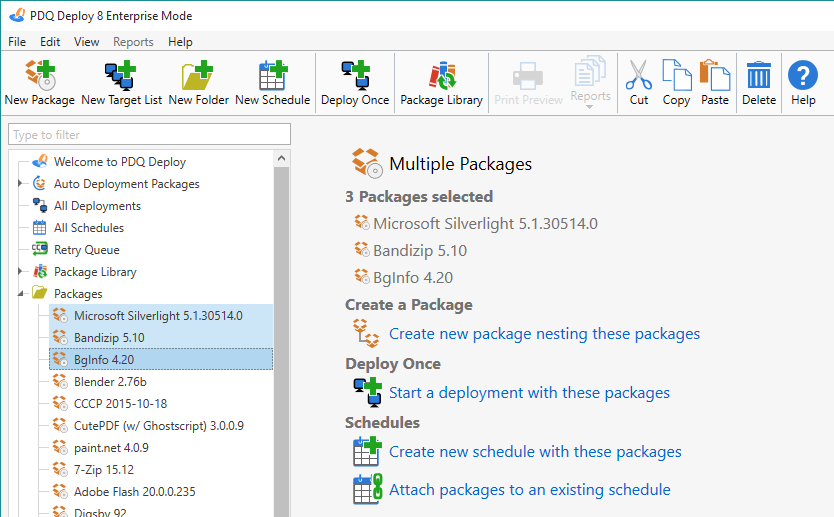834x517 pixels.
Task: Click the Cut scissors icon
Action: pyautogui.click(x=639, y=75)
